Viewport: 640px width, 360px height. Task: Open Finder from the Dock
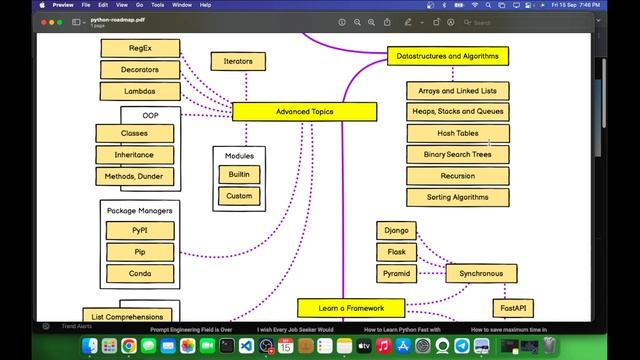(x=90, y=346)
